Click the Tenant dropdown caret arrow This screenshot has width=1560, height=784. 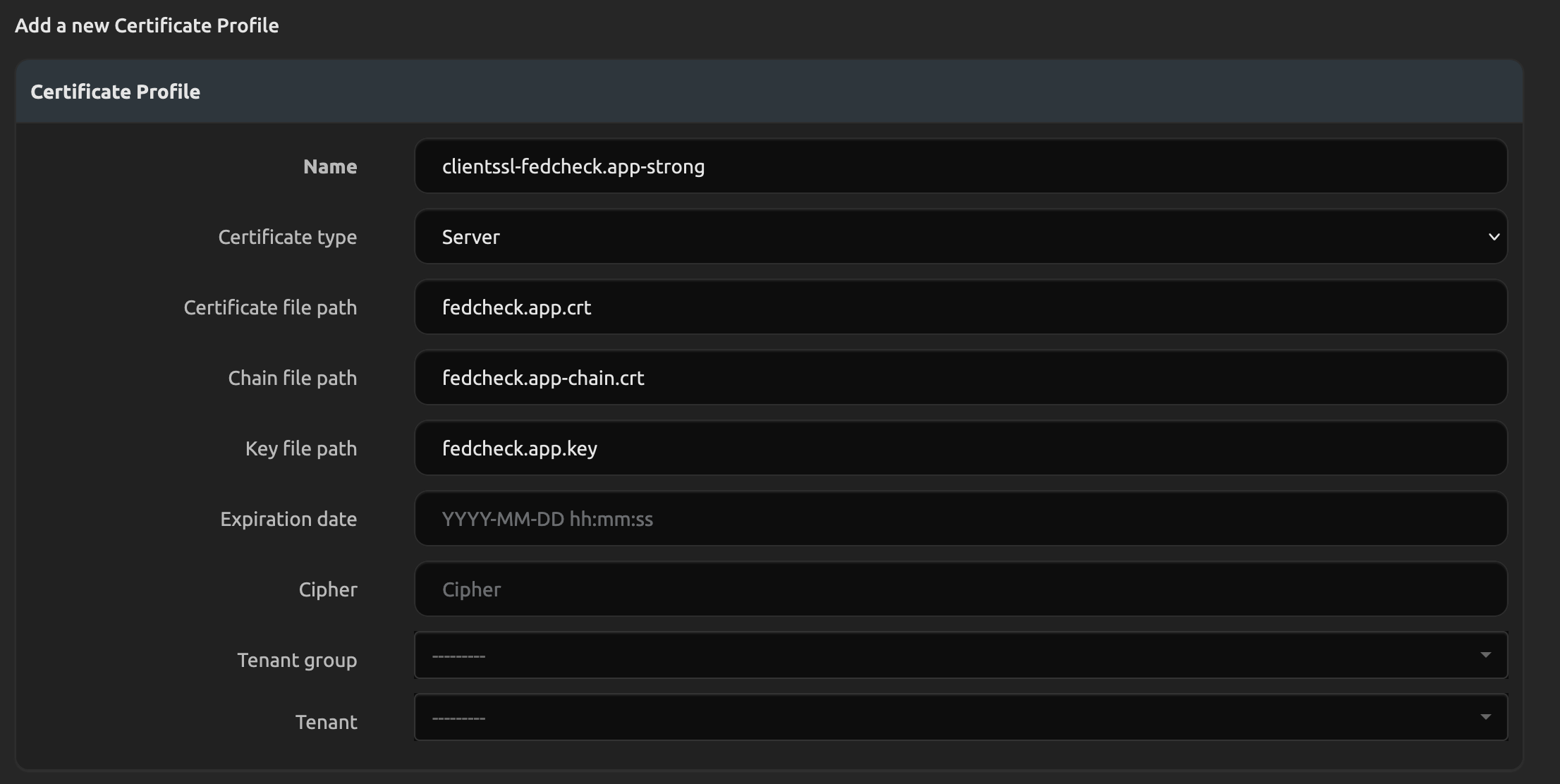point(1485,718)
